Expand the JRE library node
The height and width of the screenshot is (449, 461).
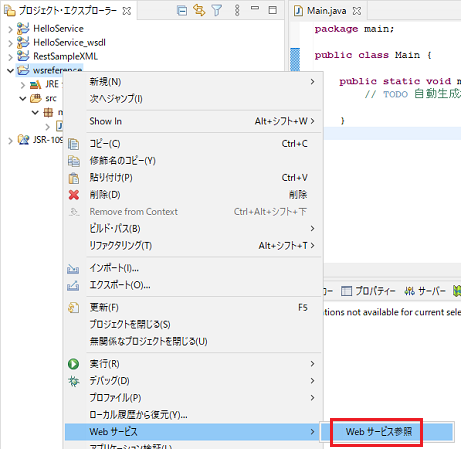click(23, 85)
